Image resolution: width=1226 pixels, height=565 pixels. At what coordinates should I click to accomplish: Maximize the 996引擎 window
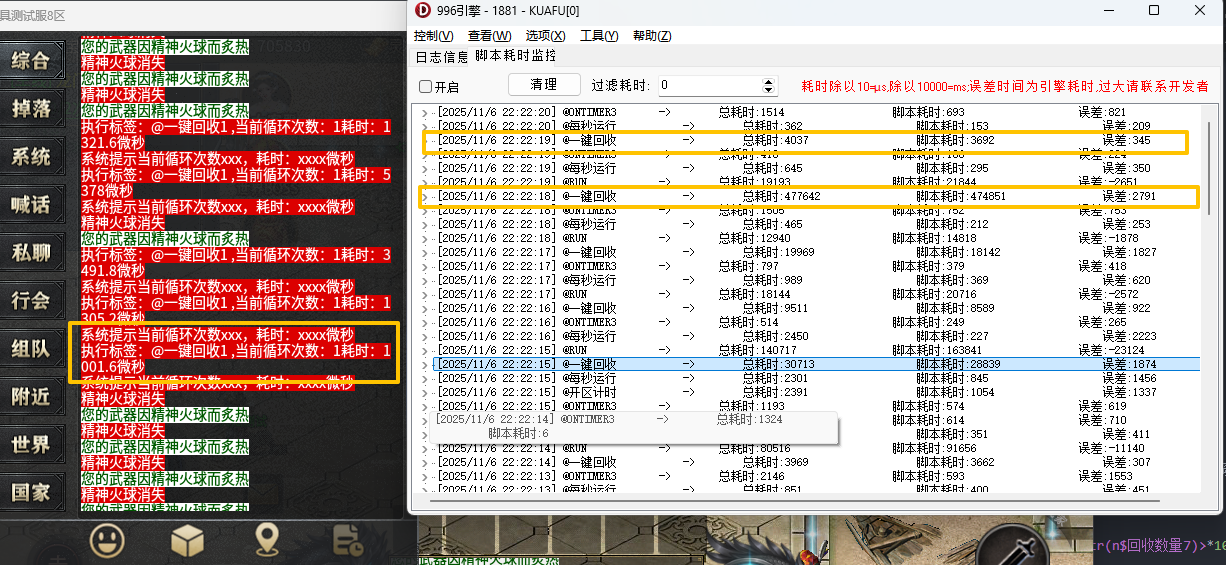(x=1153, y=10)
